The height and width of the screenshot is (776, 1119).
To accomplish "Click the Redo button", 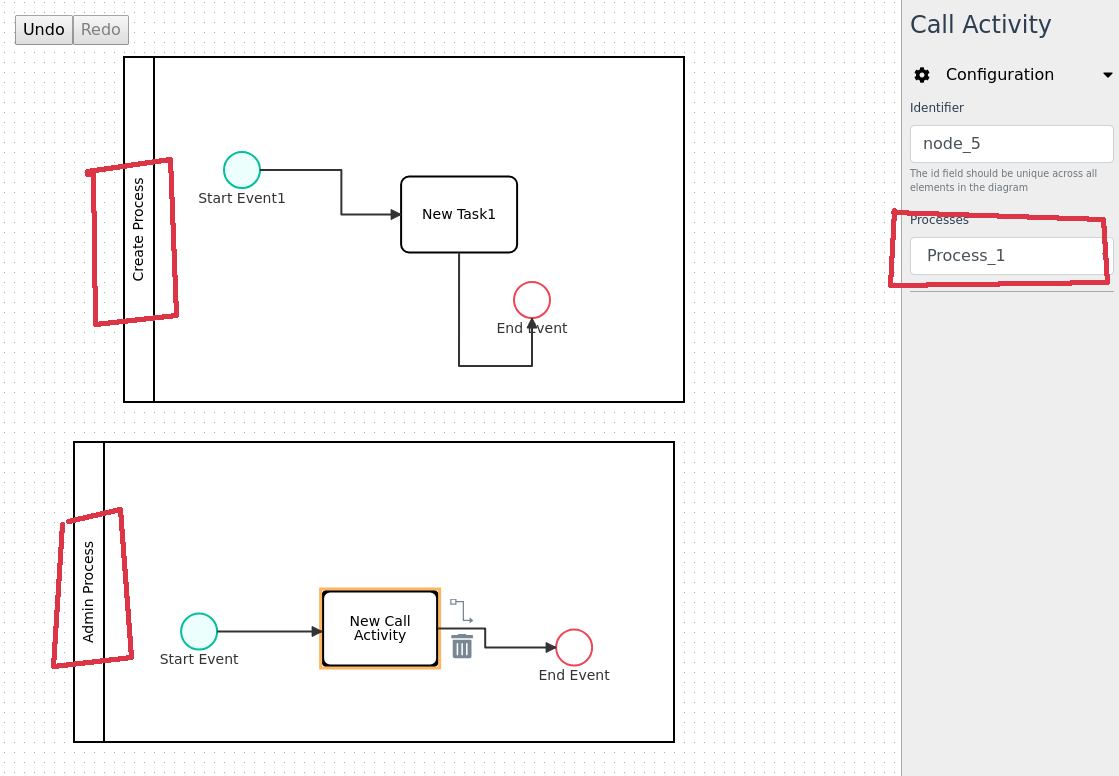I will 99,29.
